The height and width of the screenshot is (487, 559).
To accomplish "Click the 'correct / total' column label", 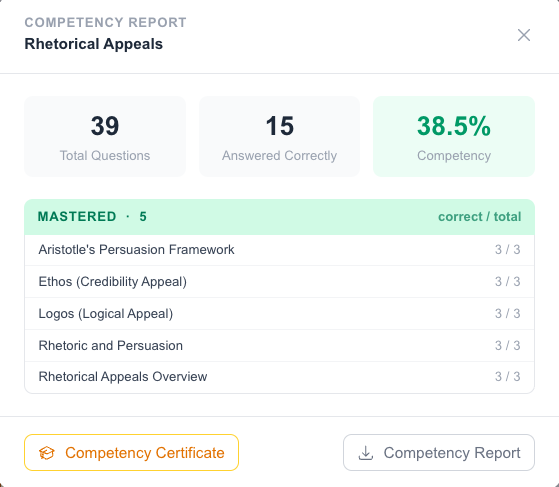I will 479,217.
